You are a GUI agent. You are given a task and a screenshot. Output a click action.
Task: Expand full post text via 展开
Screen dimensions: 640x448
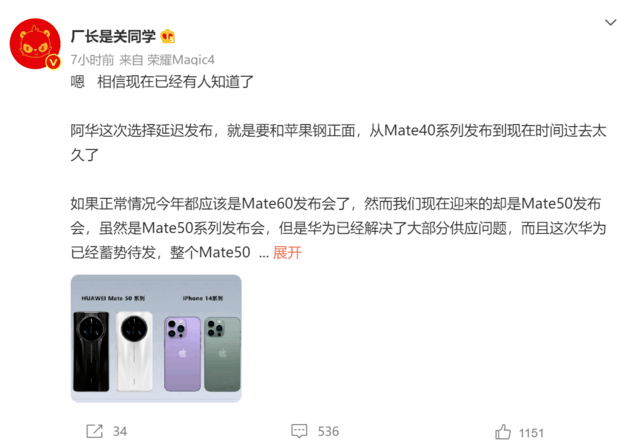(x=287, y=253)
